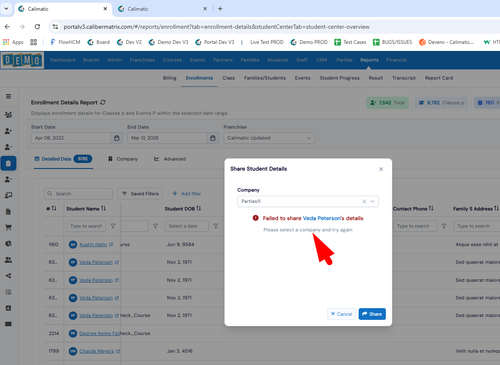Viewport: 500px width, 365px height.
Task: Sort by Contact Phone column
Action: [x=431, y=208]
